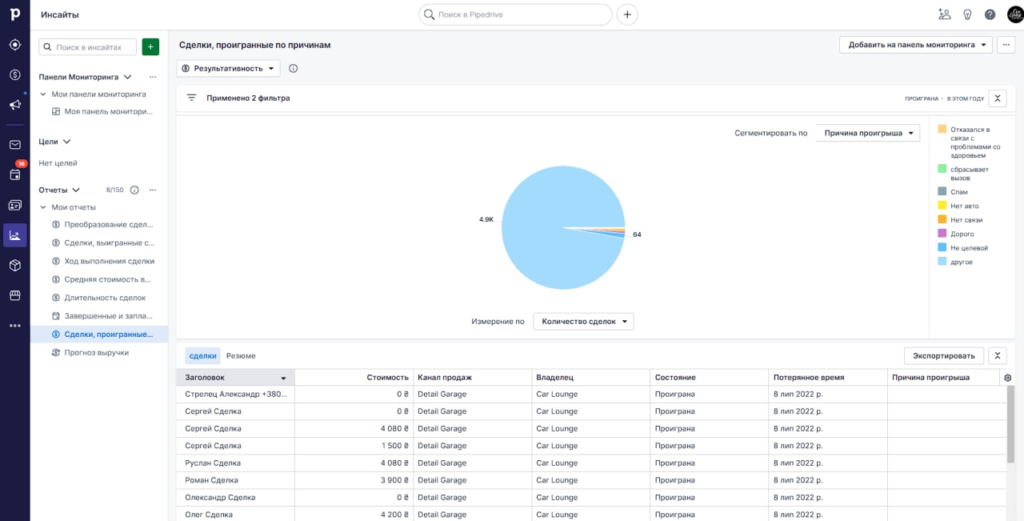The image size is (1024, 521).
Task: Collapse Панели Мониторинга section
Action: pos(128,77)
